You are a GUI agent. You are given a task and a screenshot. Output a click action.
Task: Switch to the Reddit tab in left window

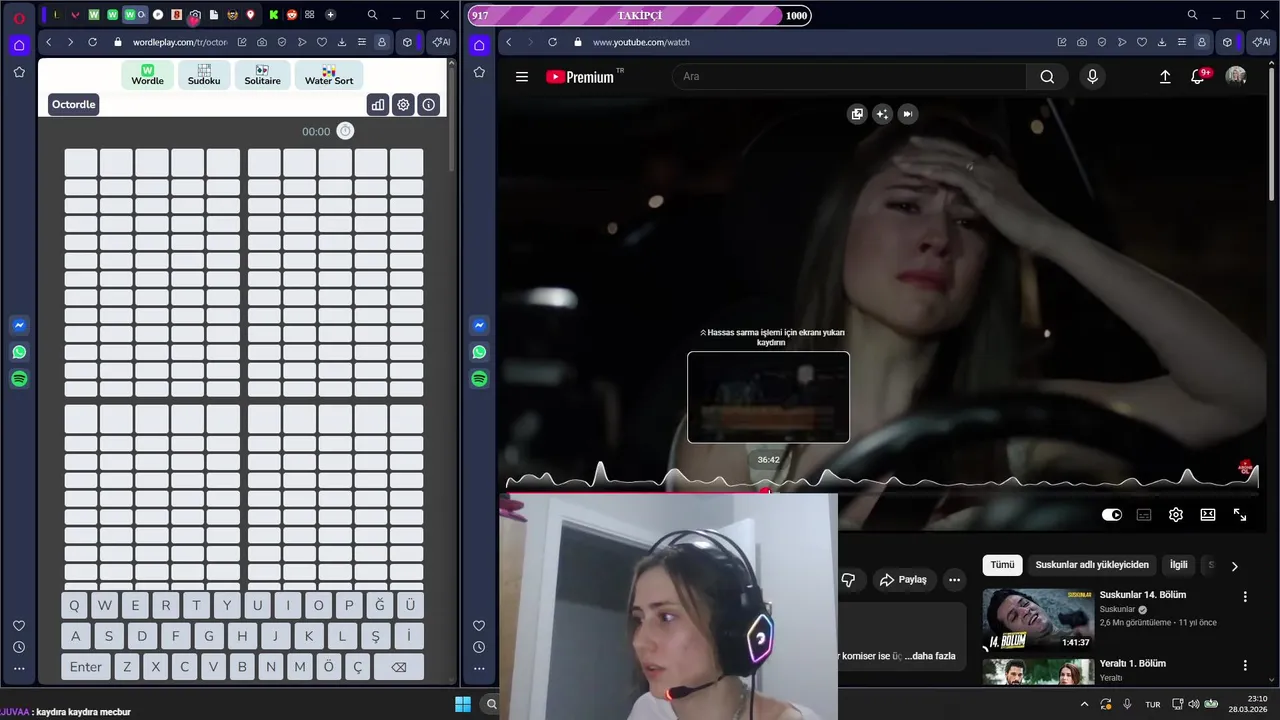click(292, 15)
